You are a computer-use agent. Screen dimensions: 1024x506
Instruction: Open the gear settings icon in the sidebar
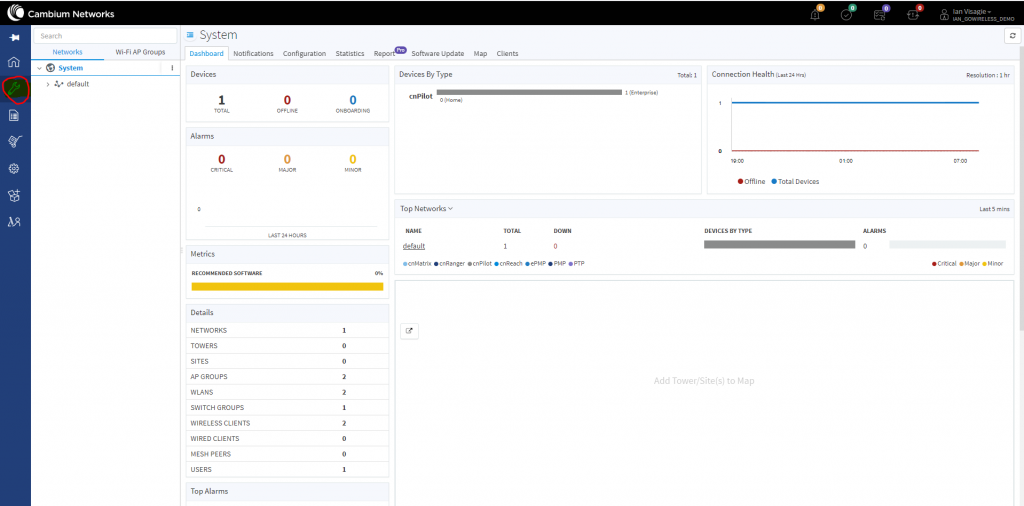[x=14, y=169]
